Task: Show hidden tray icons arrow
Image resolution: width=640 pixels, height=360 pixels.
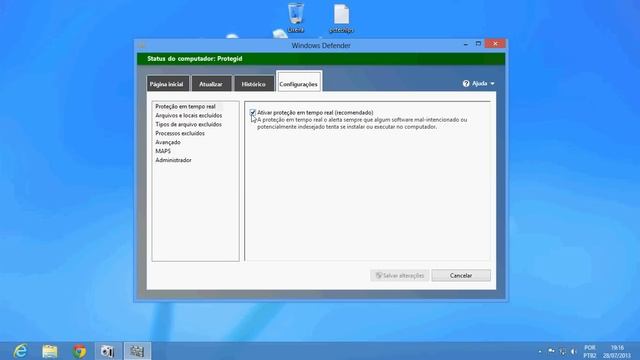Action: 540,351
